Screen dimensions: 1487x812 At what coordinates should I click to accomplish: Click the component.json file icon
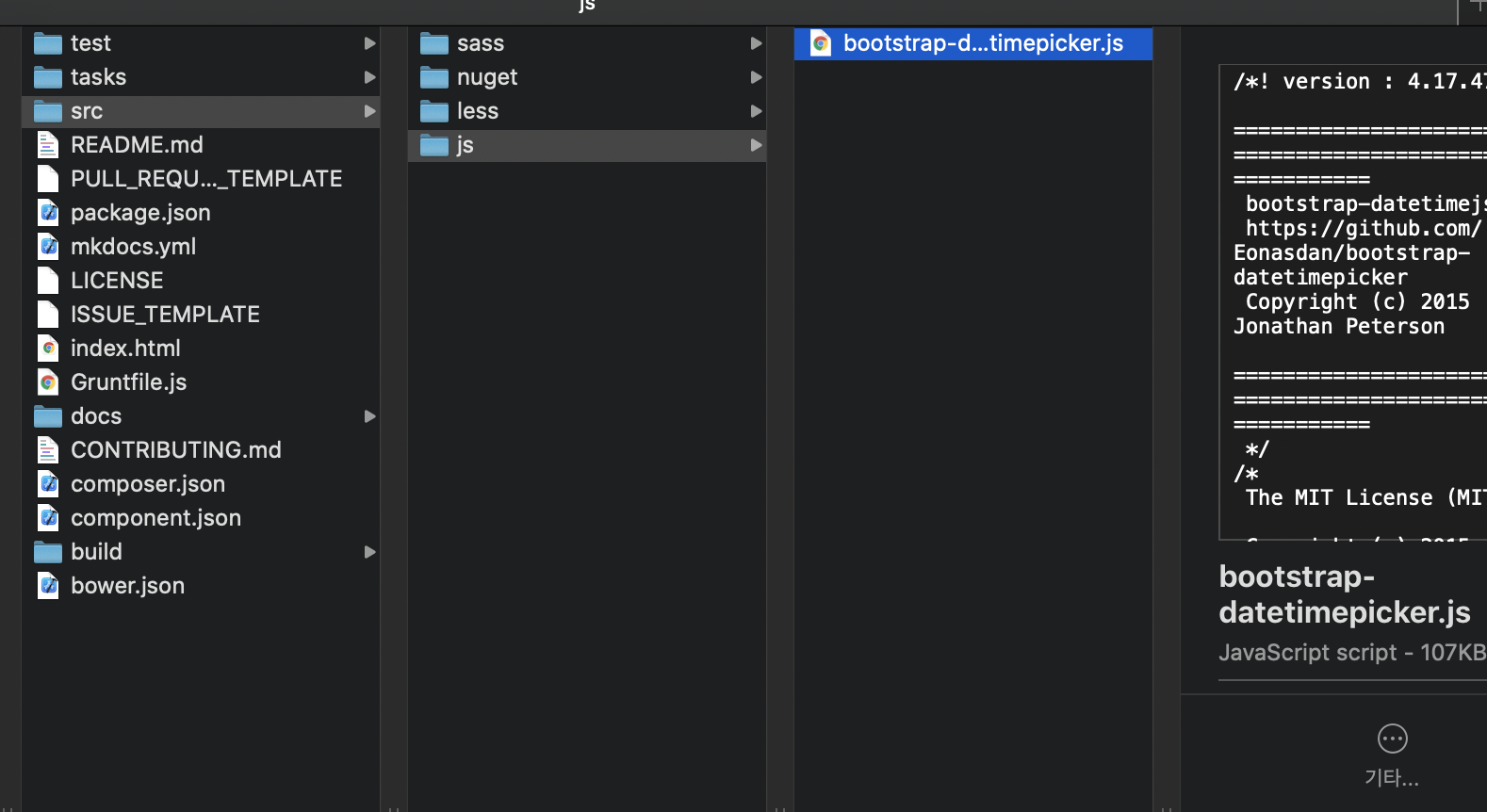(x=48, y=518)
